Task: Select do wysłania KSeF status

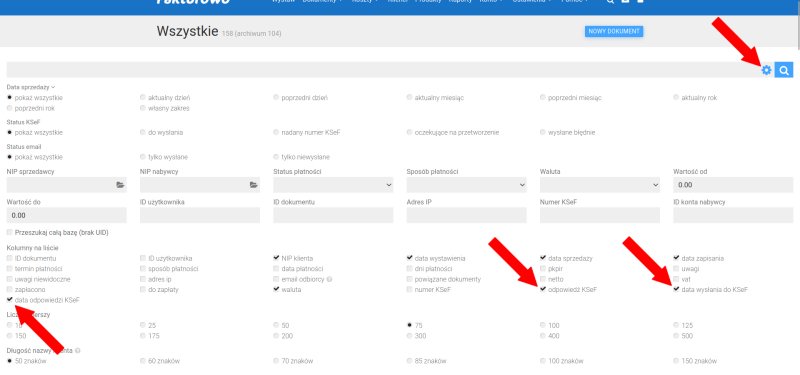Action: (143, 132)
